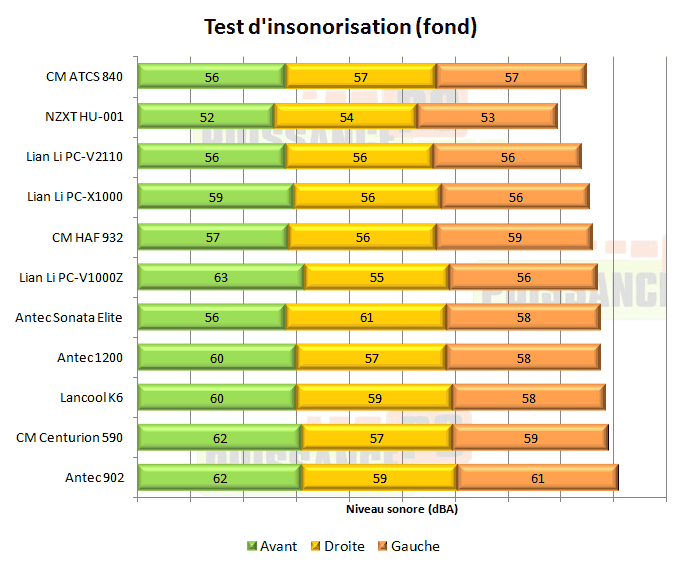
Task: Click the chart title Test d'insonorisation
Action: [x=340, y=27]
